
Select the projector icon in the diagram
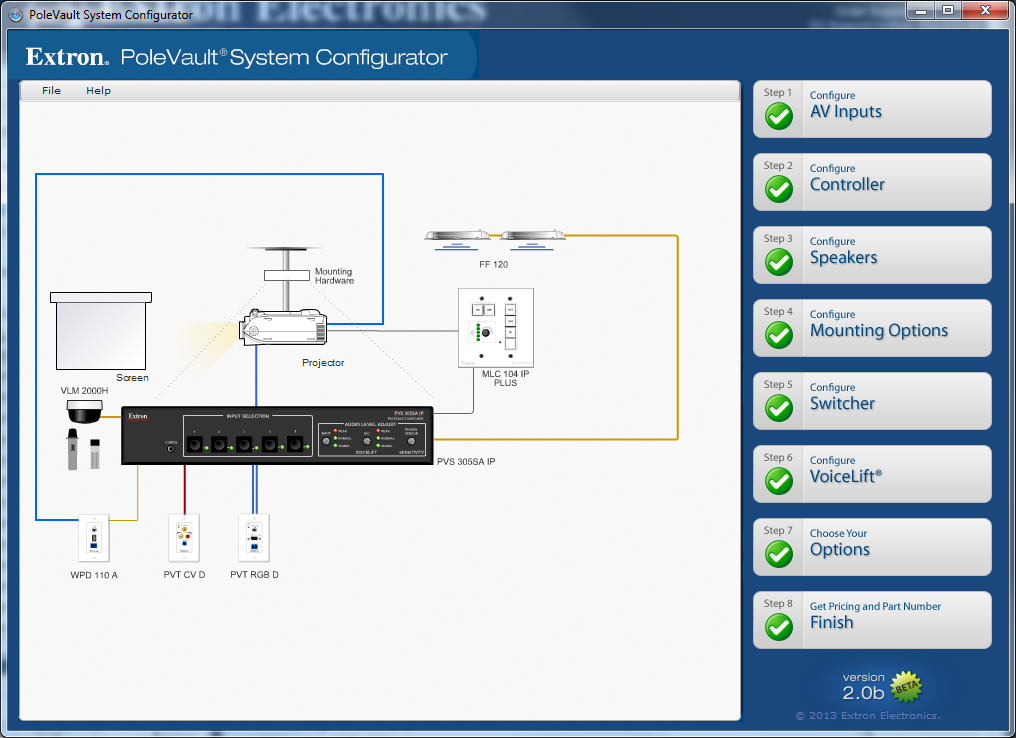click(283, 329)
